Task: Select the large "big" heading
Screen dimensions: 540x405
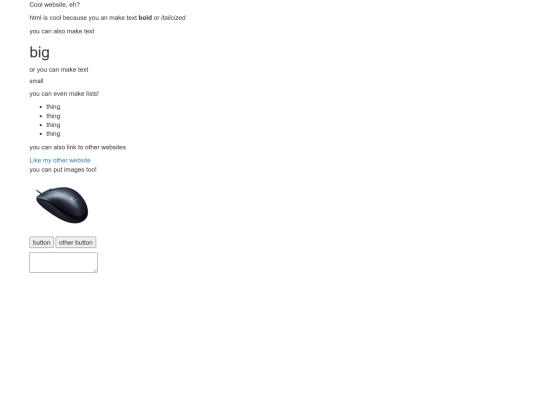Action: 40,52
